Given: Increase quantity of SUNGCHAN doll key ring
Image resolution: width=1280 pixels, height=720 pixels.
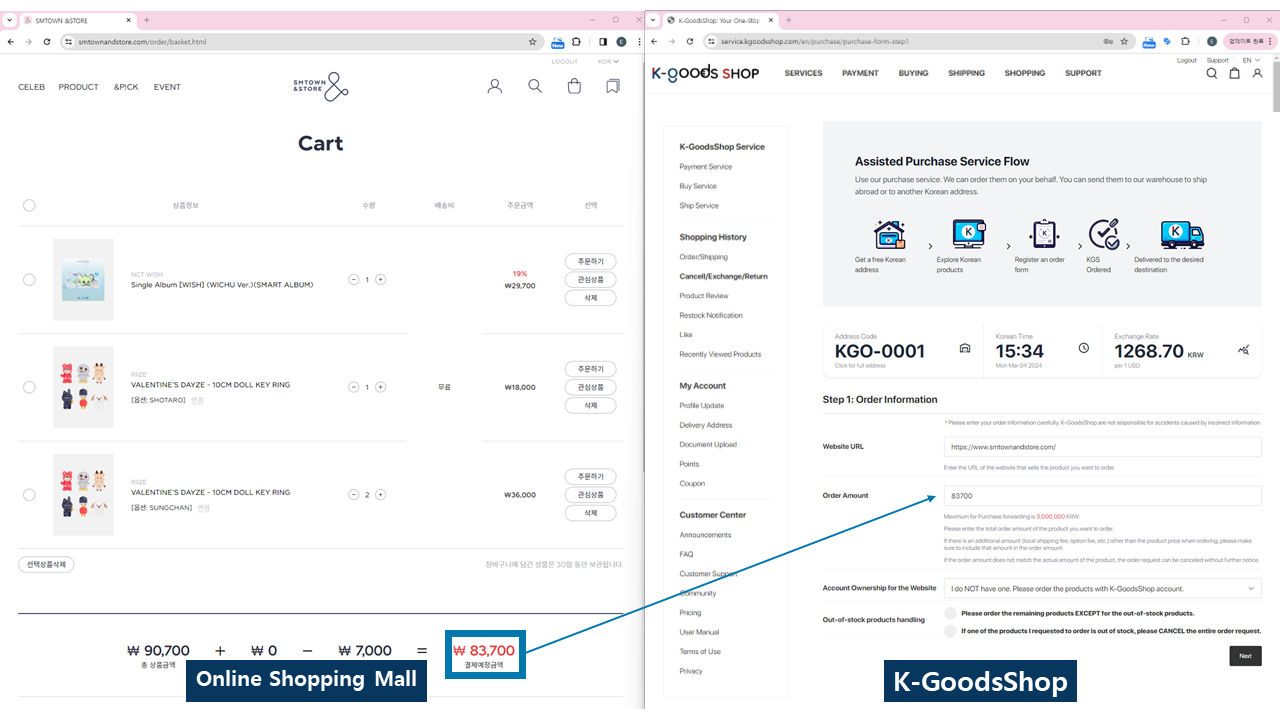Looking at the screenshot, I should click(381, 495).
